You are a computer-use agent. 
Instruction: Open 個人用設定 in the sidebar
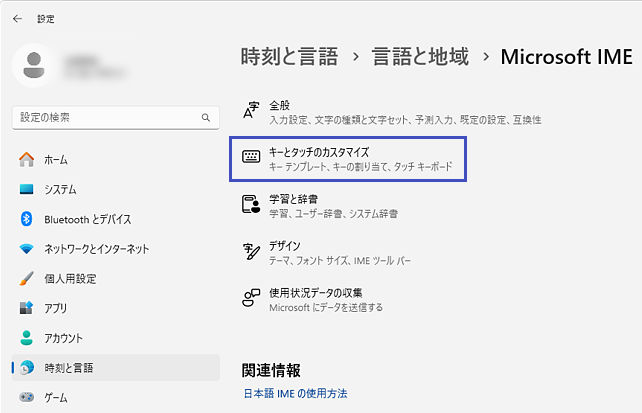coord(70,279)
